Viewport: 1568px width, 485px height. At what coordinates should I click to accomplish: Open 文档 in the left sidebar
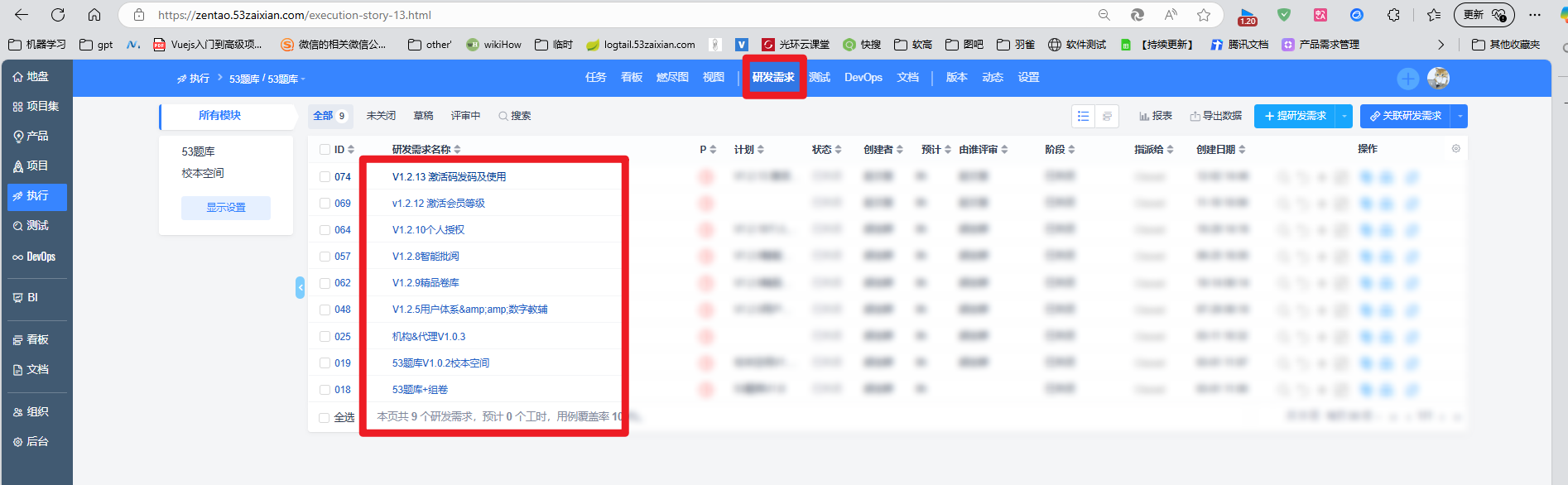pyautogui.click(x=31, y=369)
